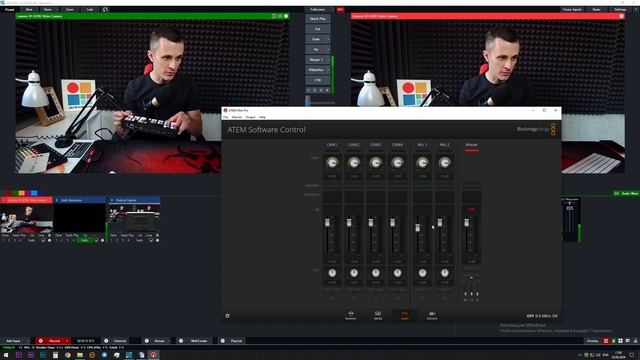
Task: Open the Camera page in ATEM
Action: (x=431, y=315)
